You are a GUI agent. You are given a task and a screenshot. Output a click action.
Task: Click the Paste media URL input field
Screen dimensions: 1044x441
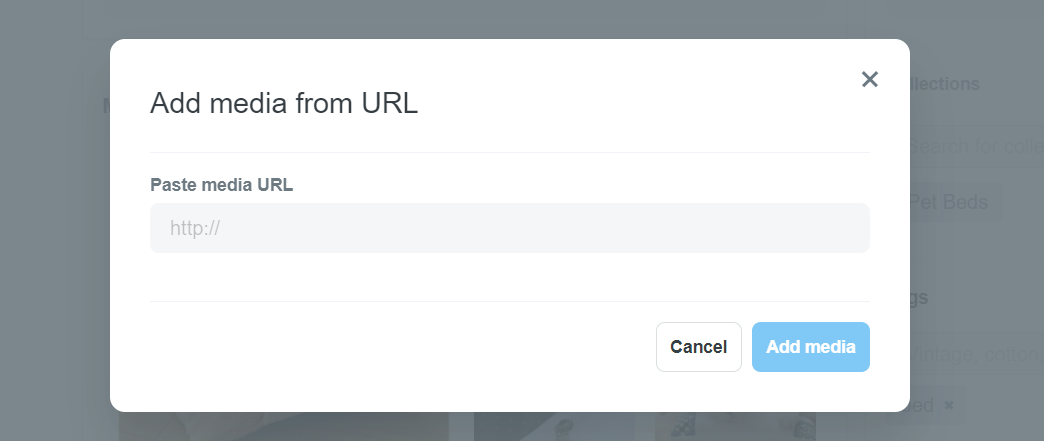pos(510,228)
